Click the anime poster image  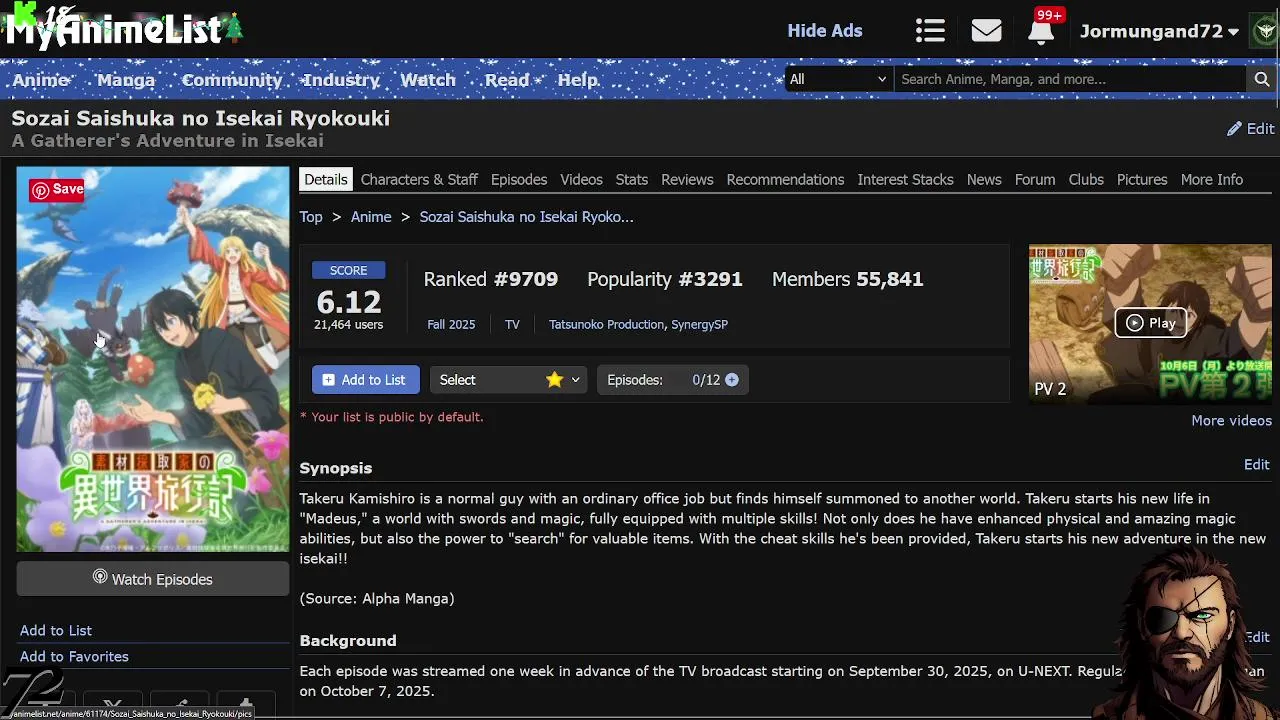[x=153, y=359]
